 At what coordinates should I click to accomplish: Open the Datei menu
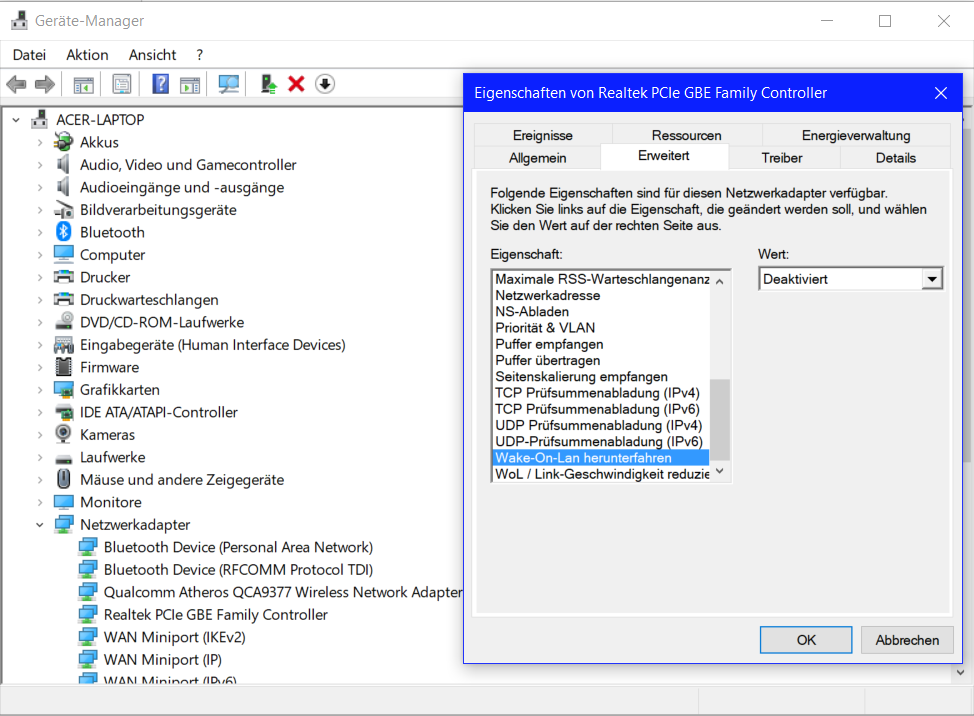point(29,55)
